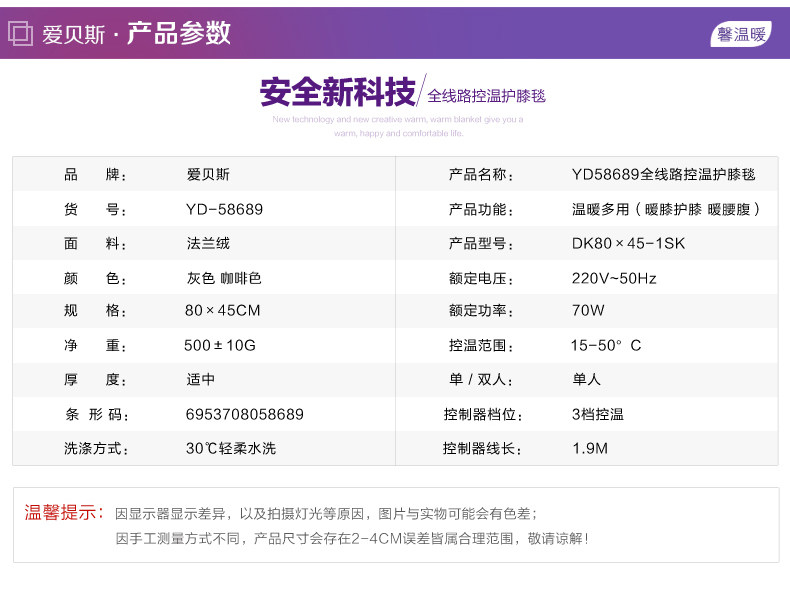Click the label 控制器档位:

pos(483,414)
